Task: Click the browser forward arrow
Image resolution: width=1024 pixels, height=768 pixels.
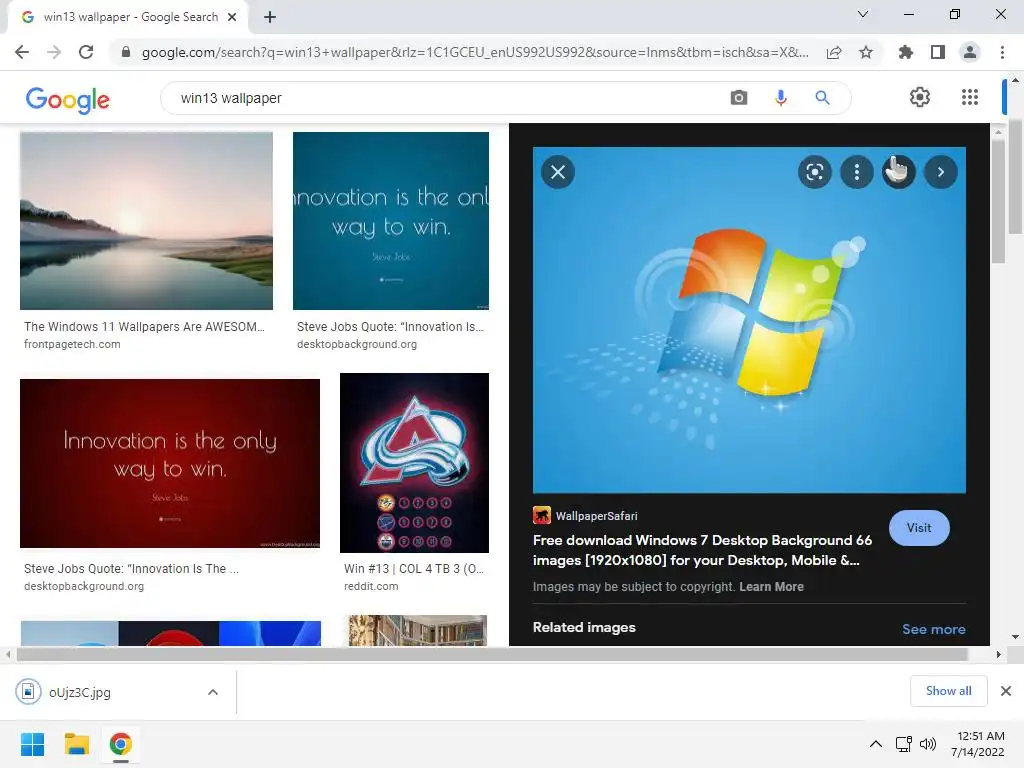Action: tap(54, 52)
